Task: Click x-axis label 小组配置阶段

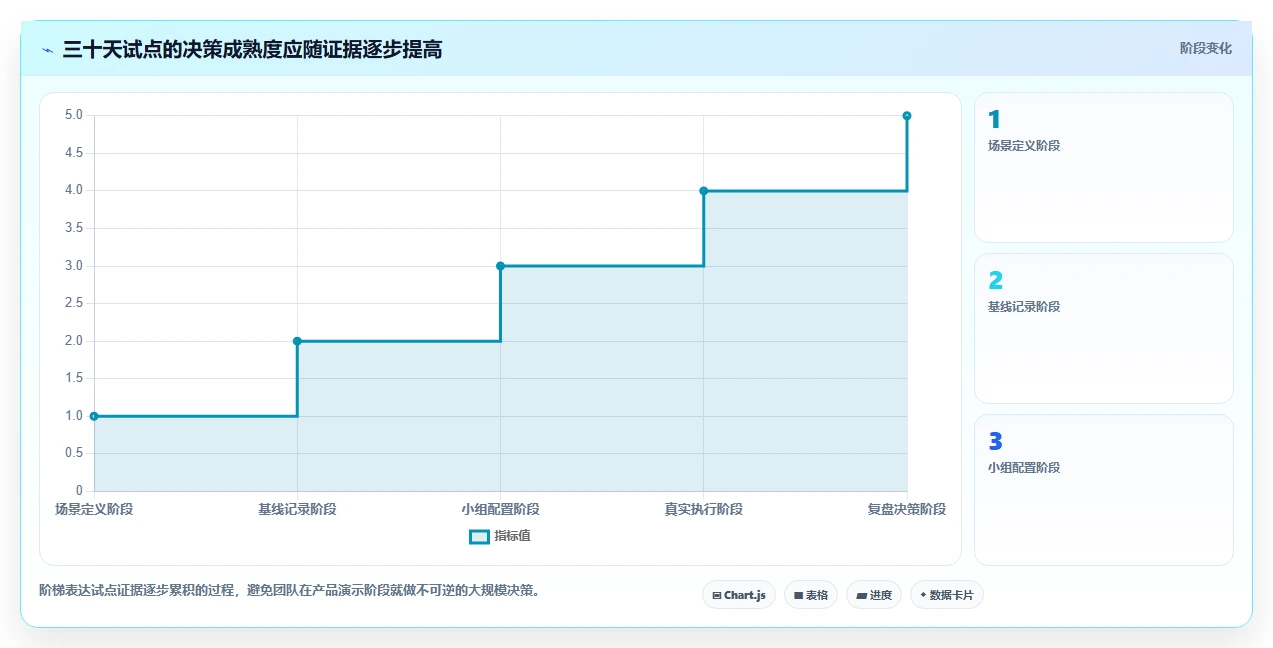Action: (x=500, y=509)
